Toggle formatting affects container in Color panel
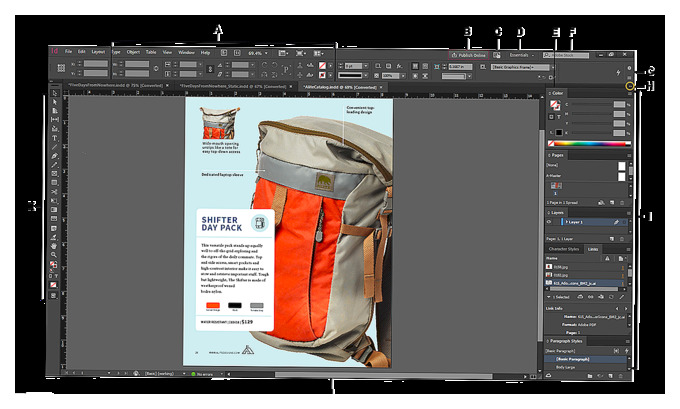The image size is (680, 409). (551, 117)
